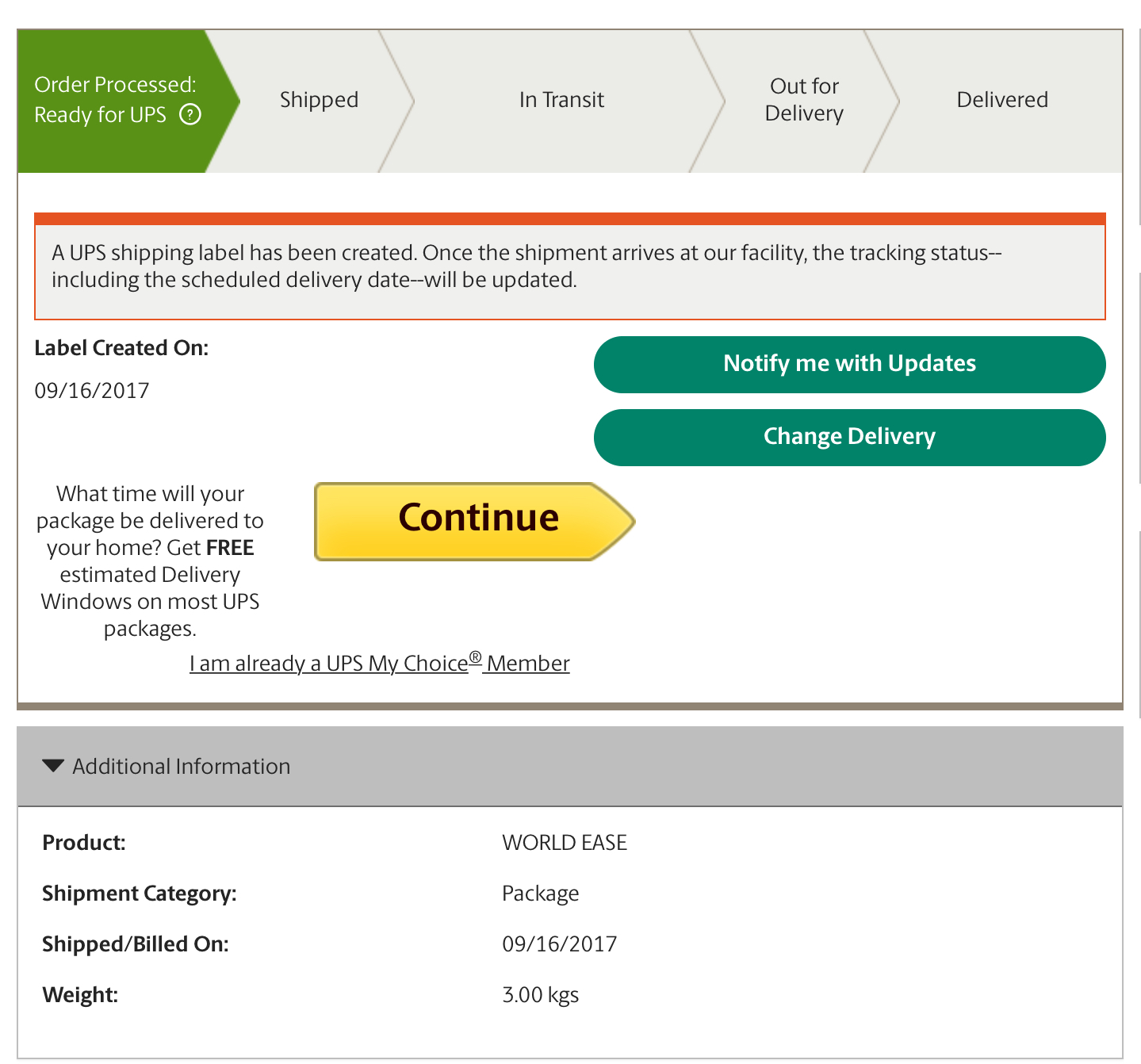
Task: Select the Shipped progress step
Action: [319, 100]
